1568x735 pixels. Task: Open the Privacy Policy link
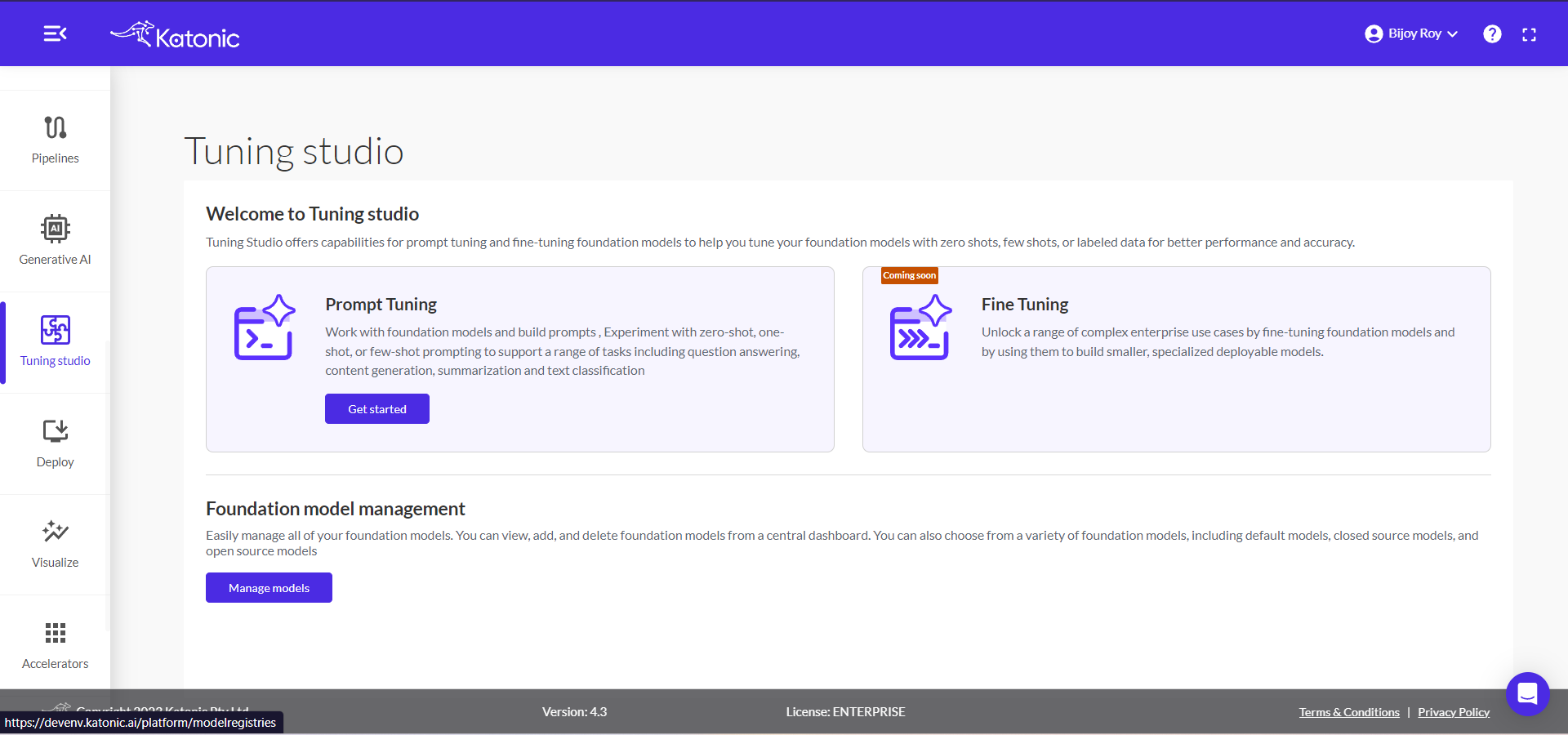click(1454, 712)
